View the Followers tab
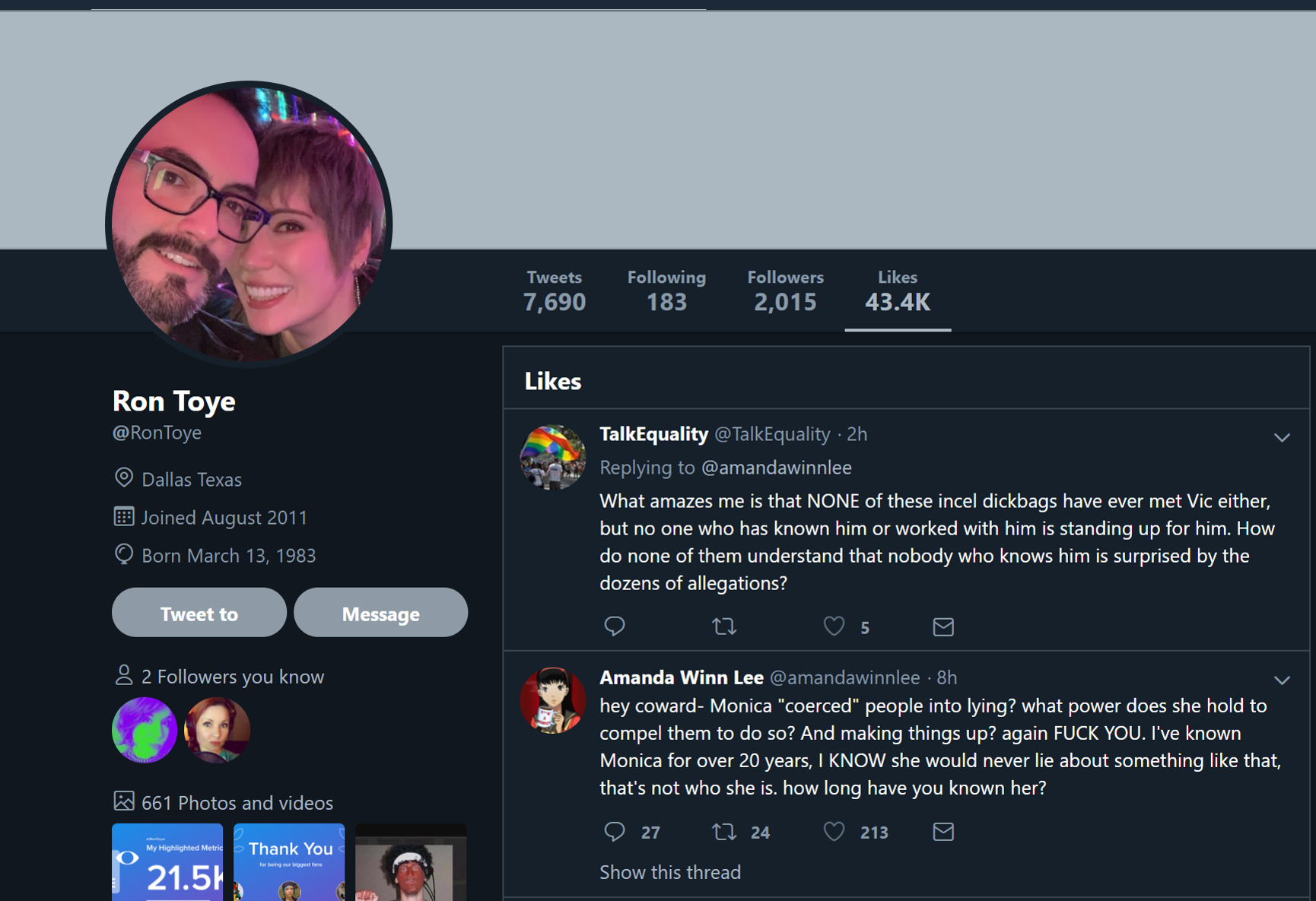This screenshot has width=1316, height=901. pyautogui.click(x=785, y=291)
